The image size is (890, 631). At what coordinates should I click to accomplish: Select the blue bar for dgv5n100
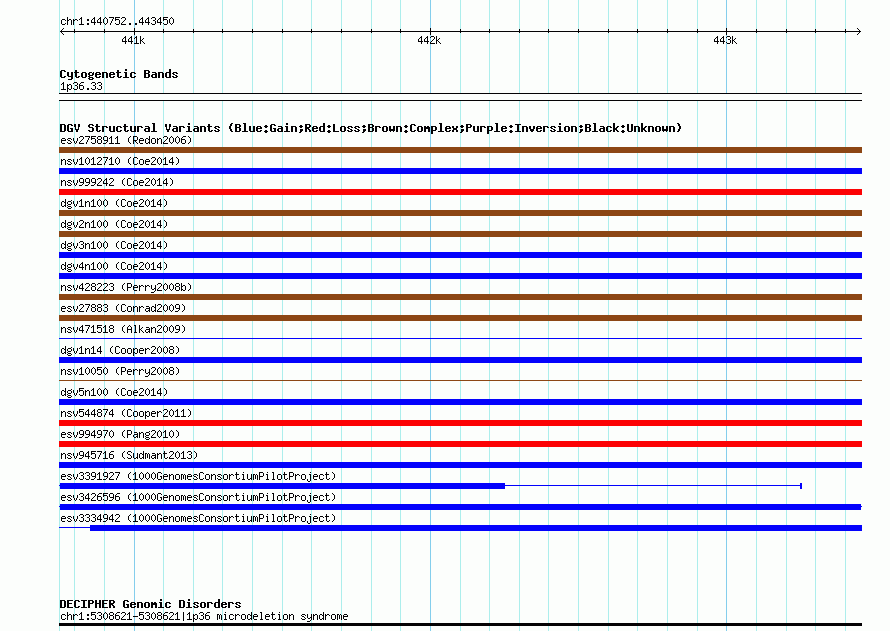click(460, 402)
